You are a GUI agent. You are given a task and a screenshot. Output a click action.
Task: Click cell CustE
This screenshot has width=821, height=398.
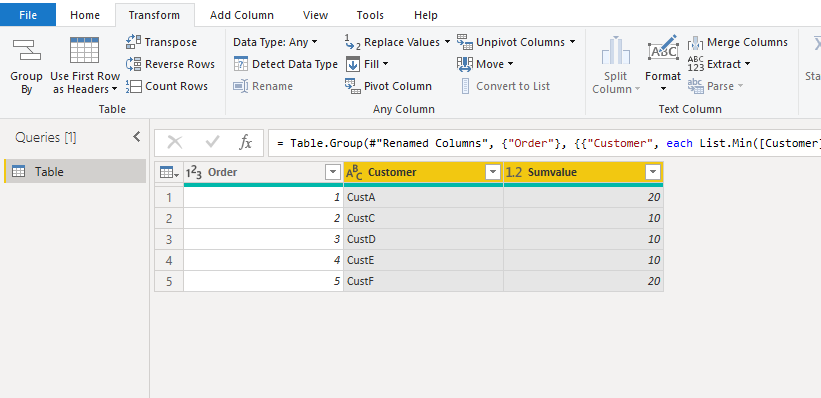pyautogui.click(x=424, y=260)
